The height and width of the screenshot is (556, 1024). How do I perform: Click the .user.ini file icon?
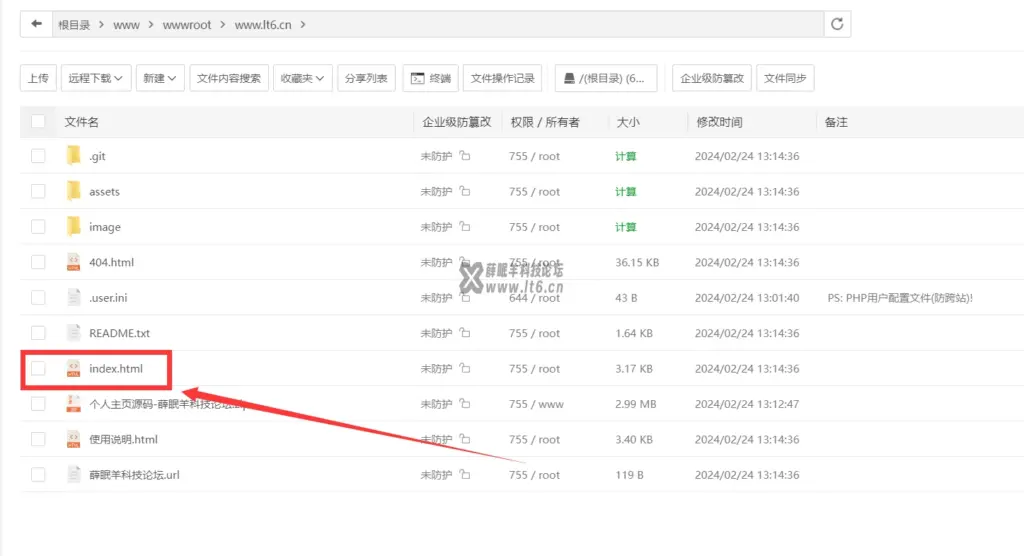pos(73,297)
